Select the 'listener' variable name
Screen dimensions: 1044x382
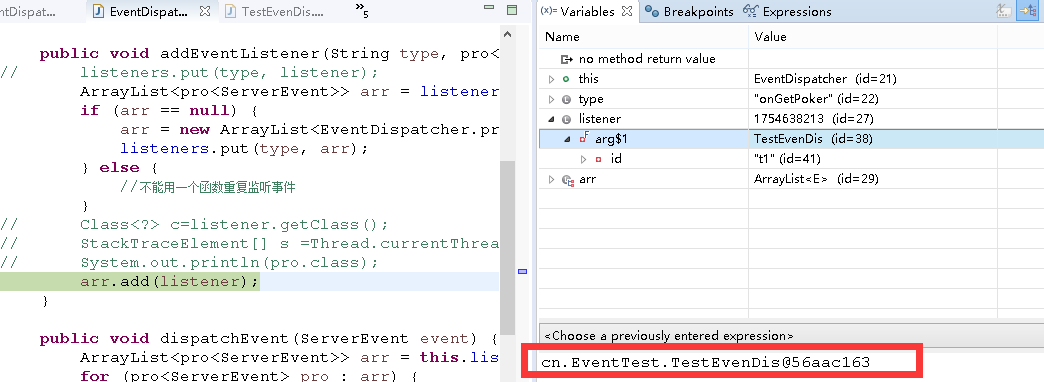click(600, 119)
